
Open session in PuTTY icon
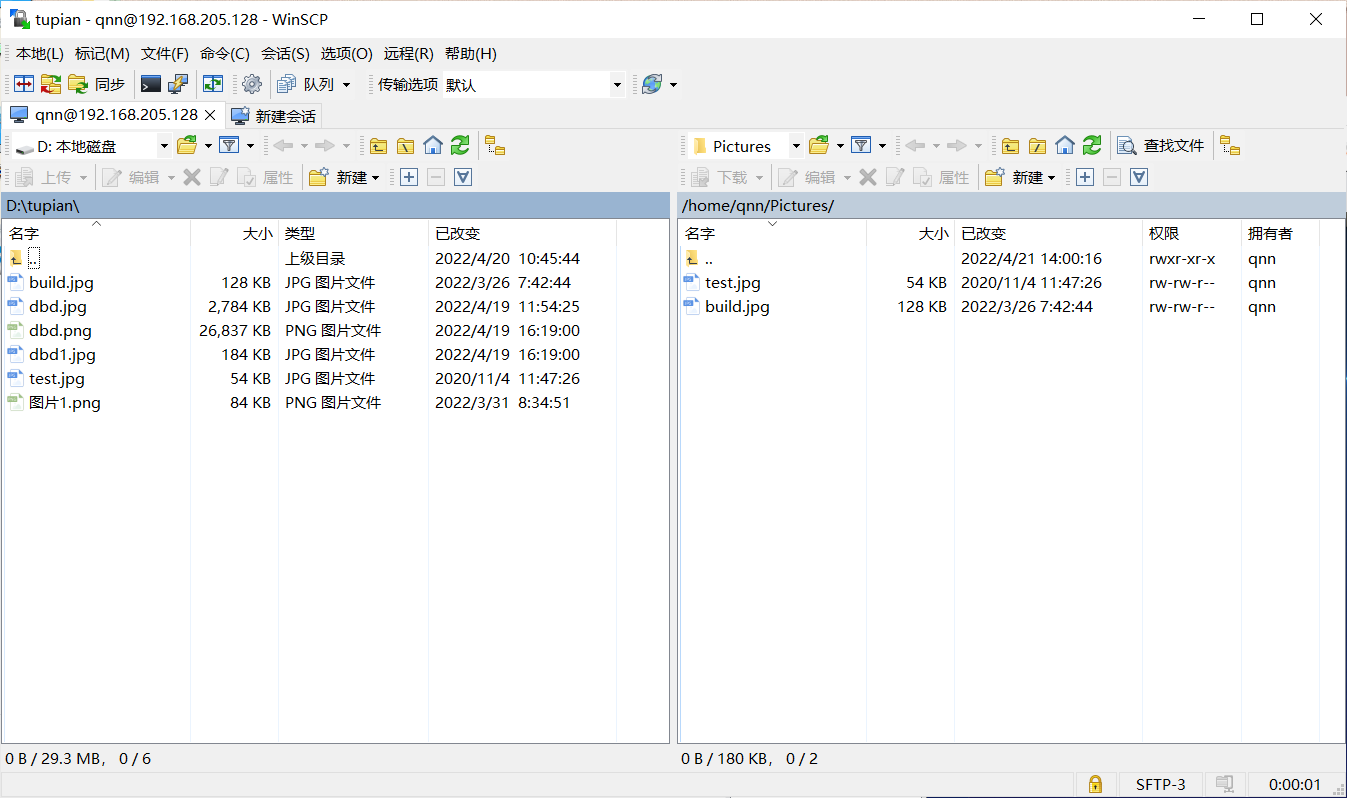click(178, 85)
